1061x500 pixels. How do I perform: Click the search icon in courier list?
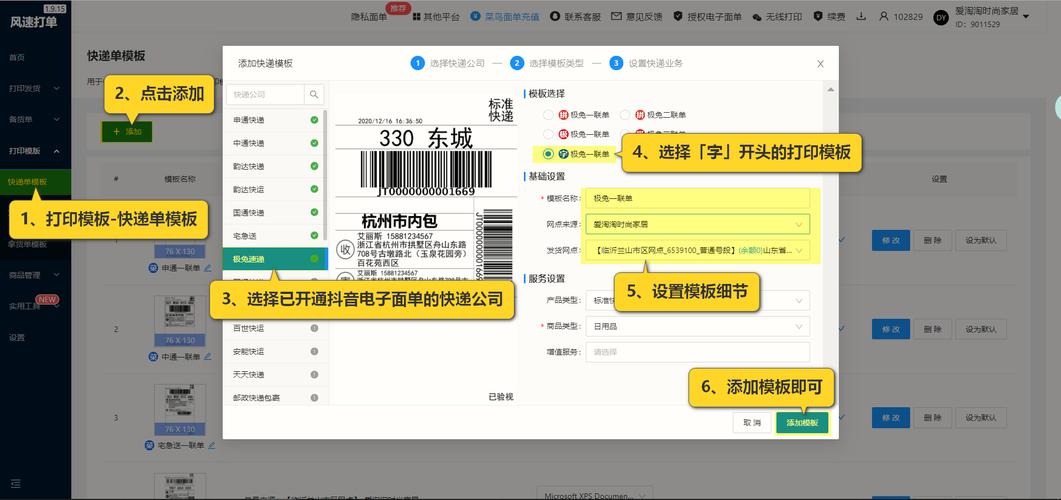314,95
